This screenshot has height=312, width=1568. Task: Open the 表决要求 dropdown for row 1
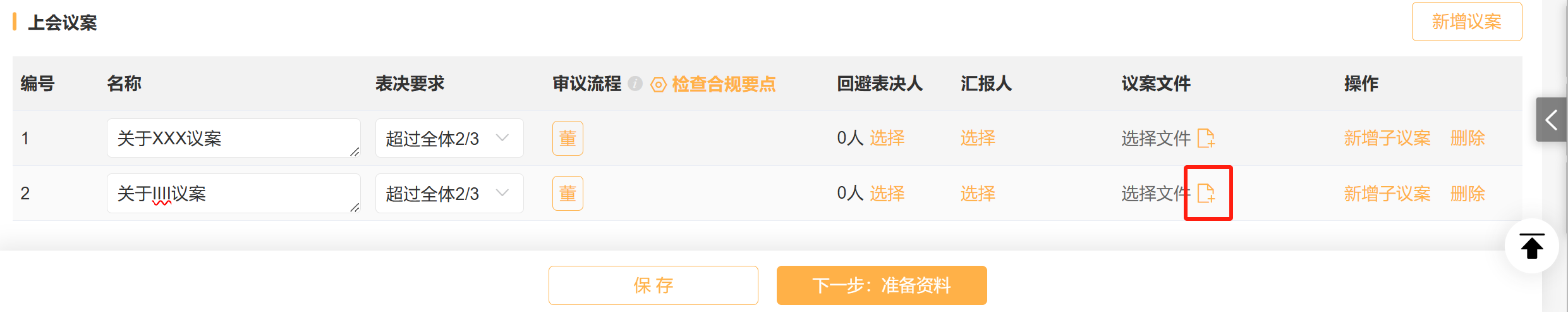point(449,138)
